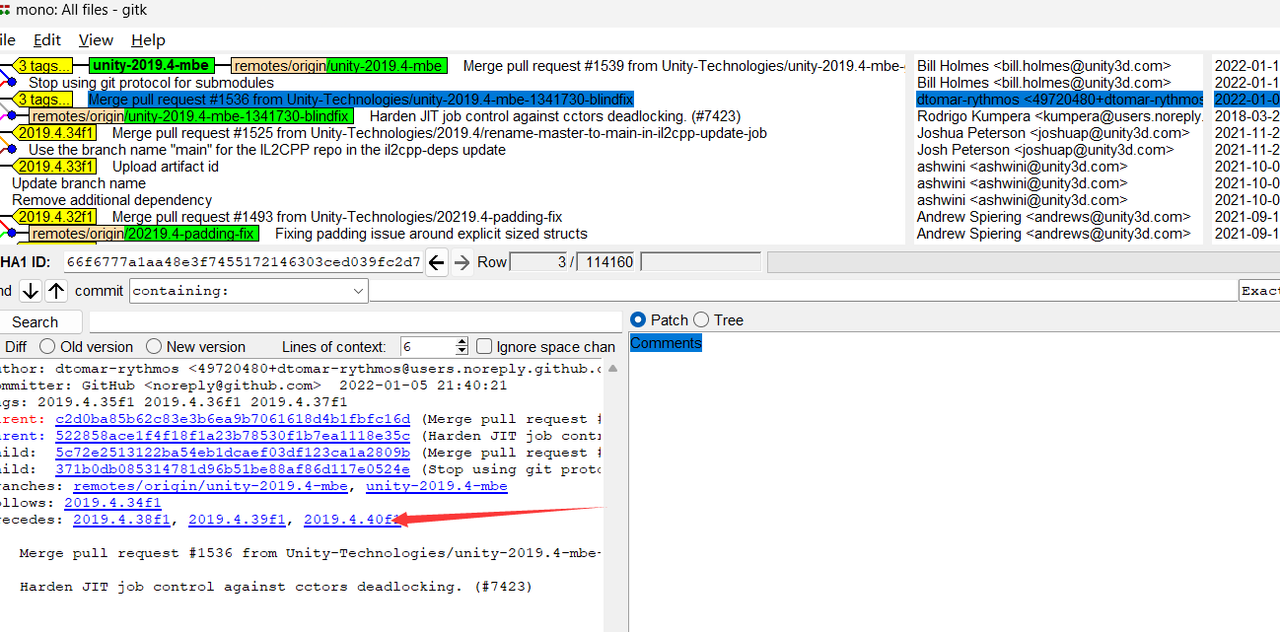
Task: Select commit 'Merge pull request #1493'
Action: click(337, 217)
